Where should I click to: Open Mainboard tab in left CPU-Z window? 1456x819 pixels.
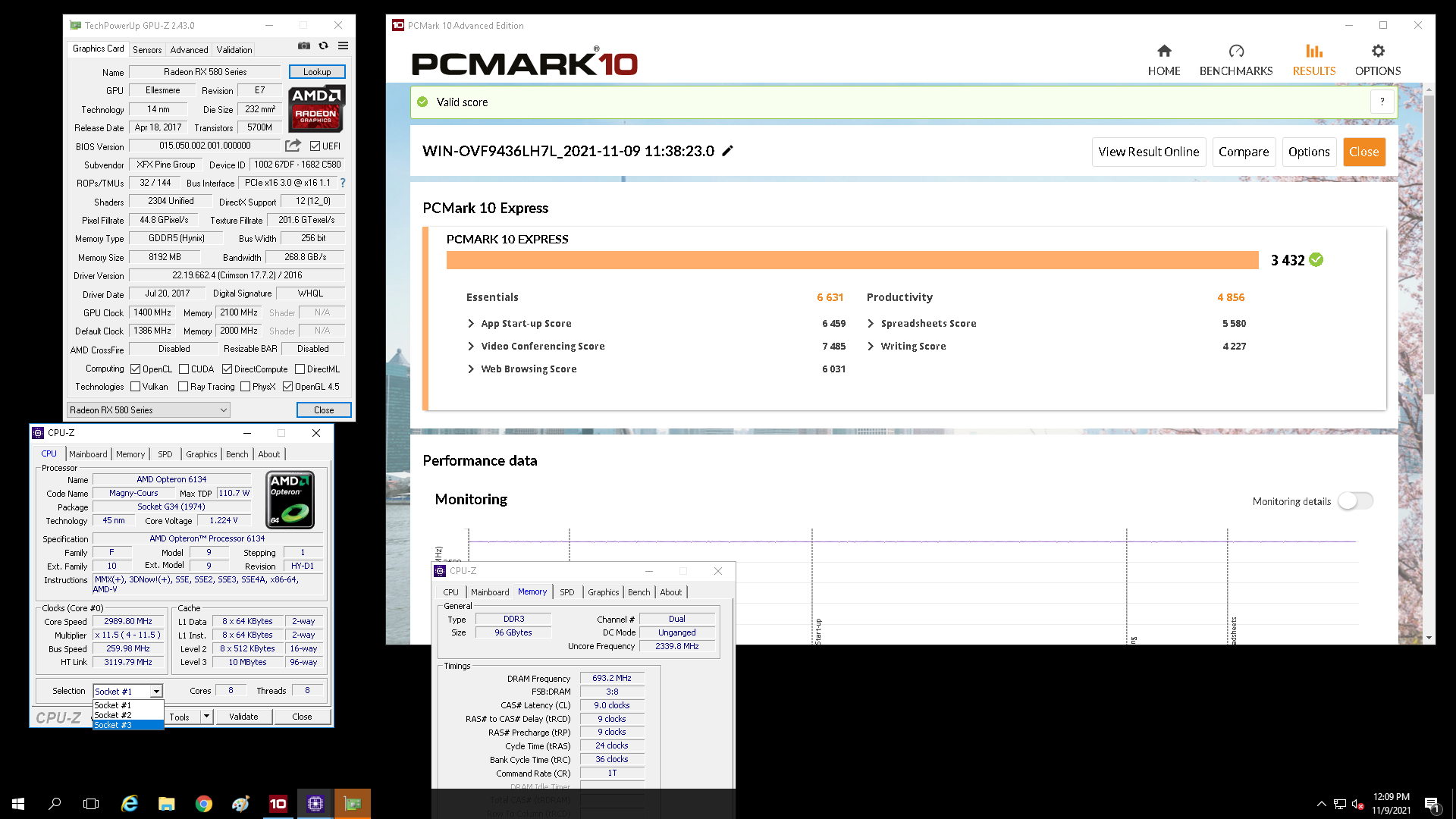click(88, 454)
